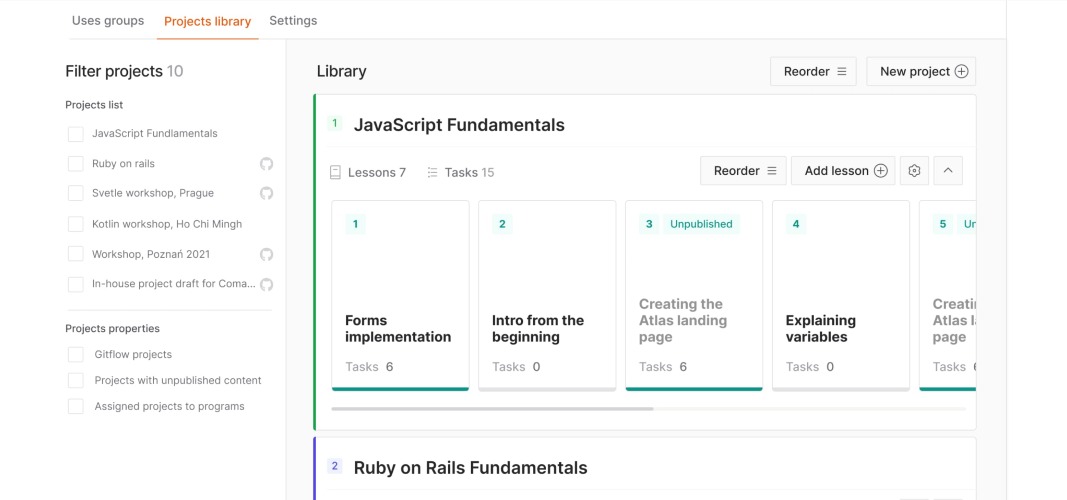Enable Assigned projects to programs filter
Screen dimensions: 1067x500
76,406
